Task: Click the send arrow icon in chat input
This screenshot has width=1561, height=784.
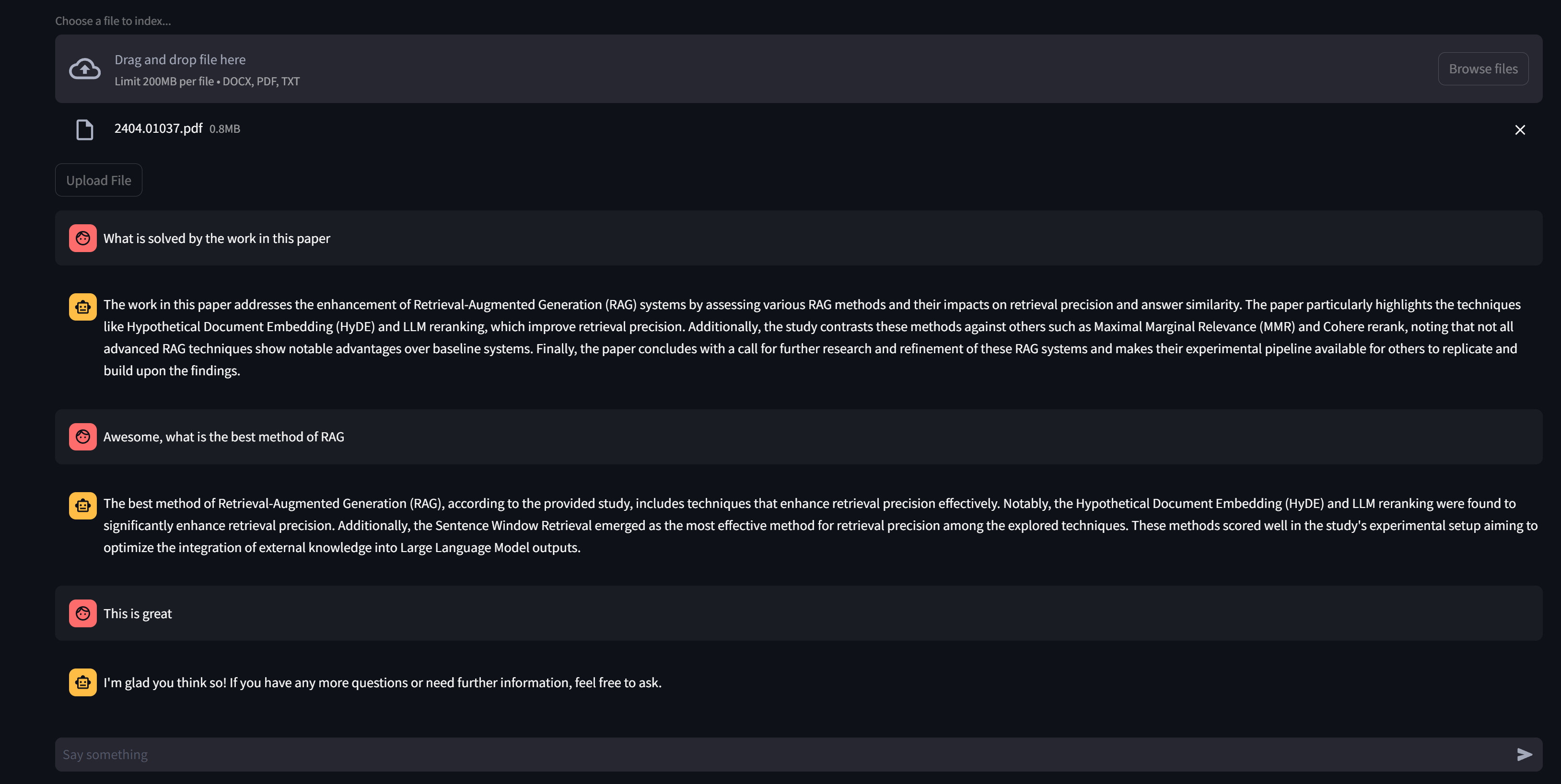Action: click(1524, 754)
